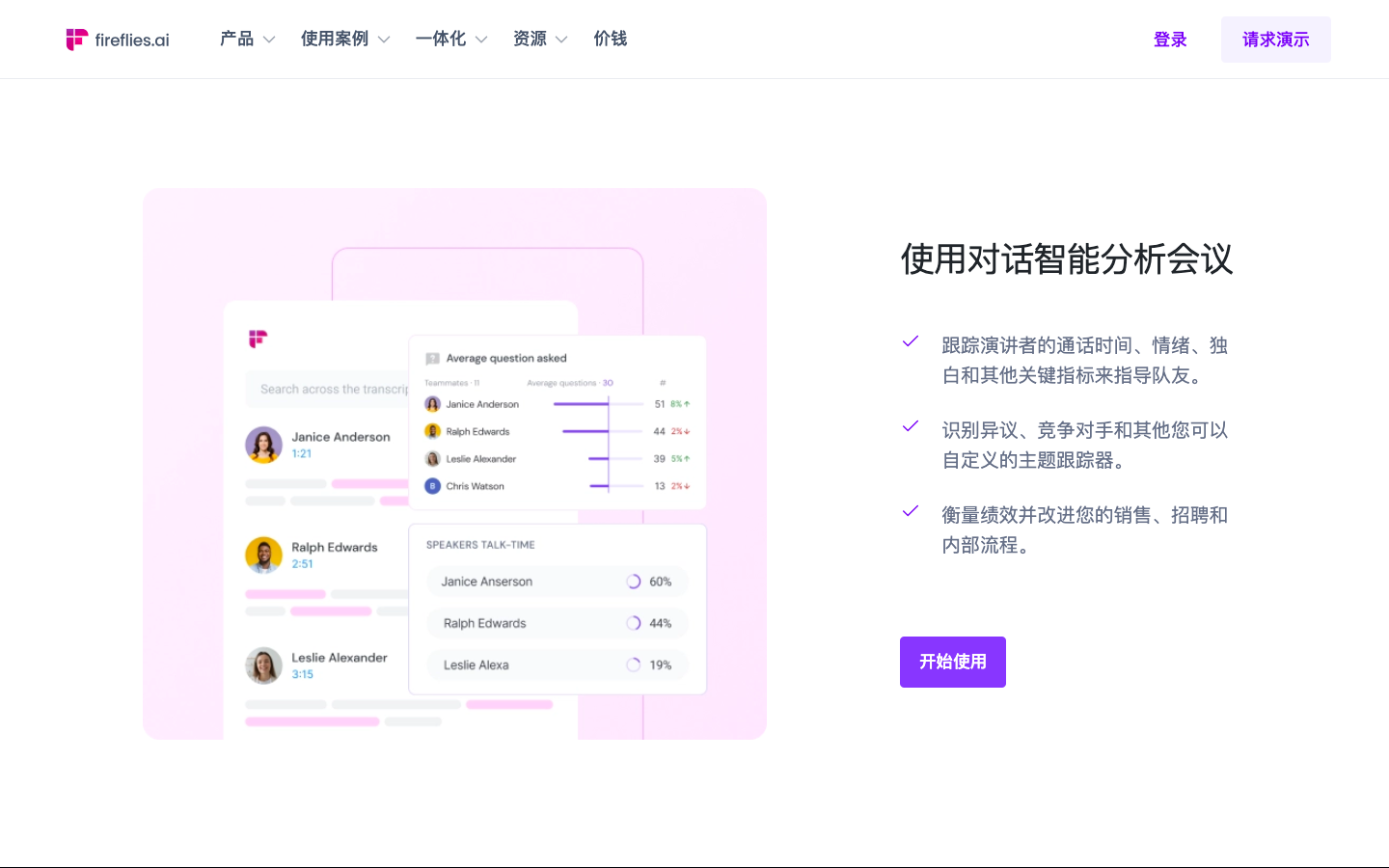The width and height of the screenshot is (1389, 868).
Task: Click the small Fireflies logo in illustration
Action: tap(258, 339)
